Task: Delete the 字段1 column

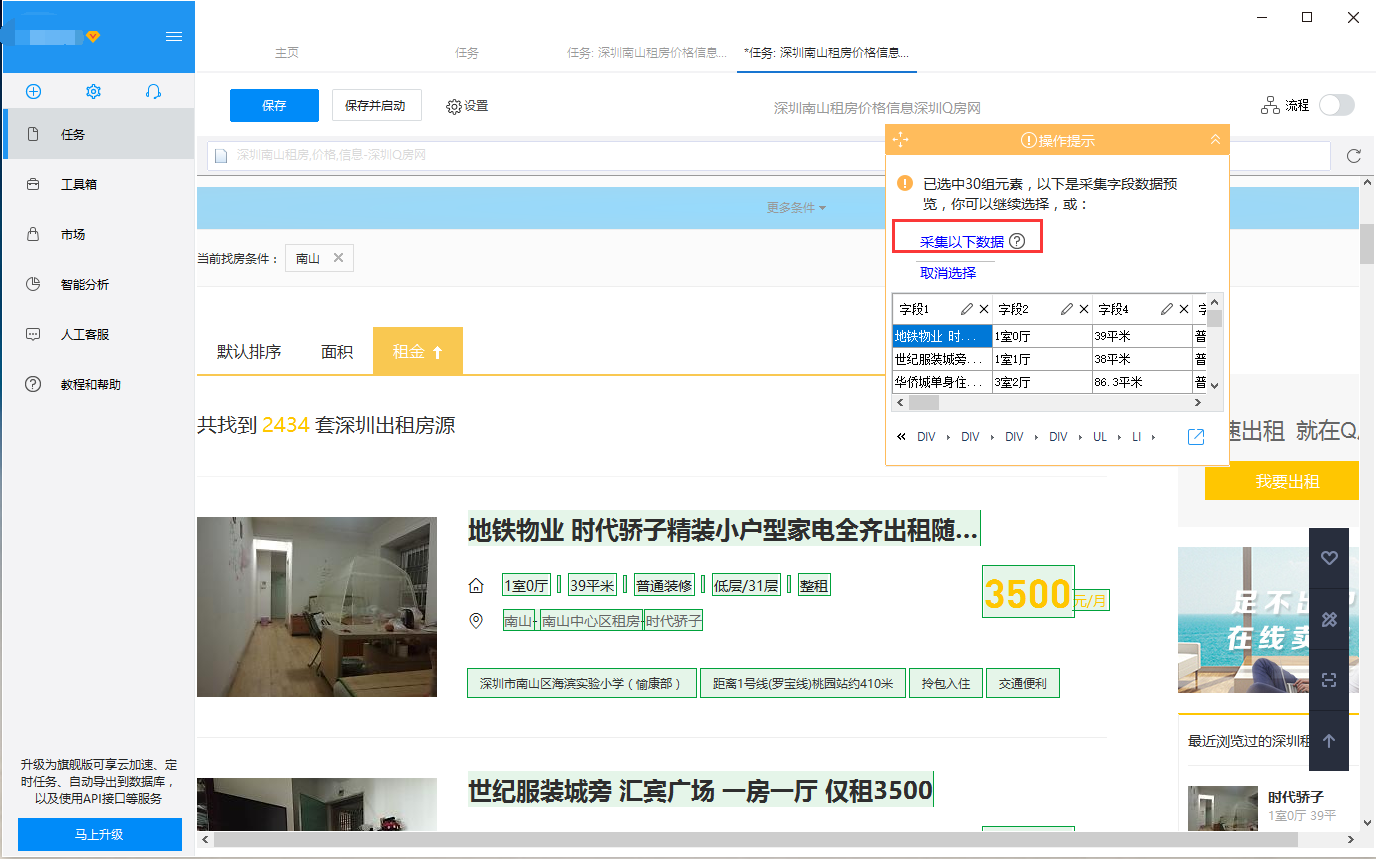Action: [x=984, y=310]
